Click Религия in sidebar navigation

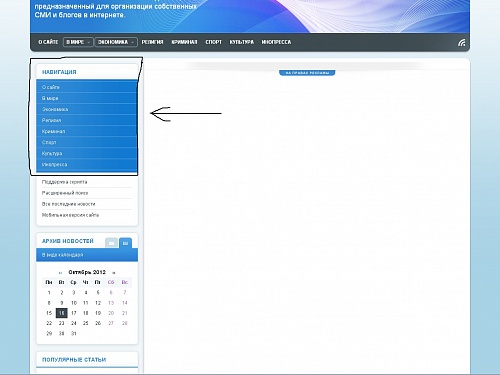pos(87,120)
